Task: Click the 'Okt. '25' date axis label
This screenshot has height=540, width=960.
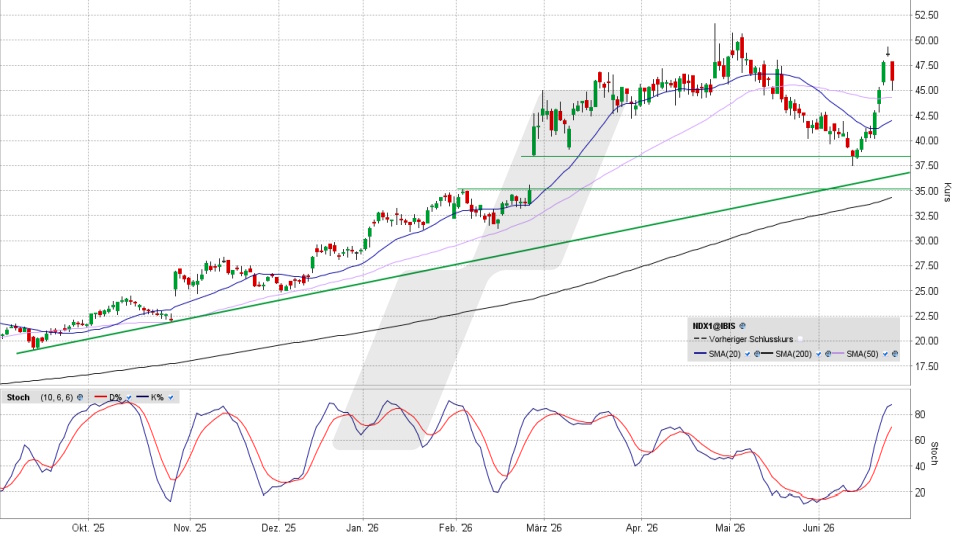Action: (x=88, y=528)
